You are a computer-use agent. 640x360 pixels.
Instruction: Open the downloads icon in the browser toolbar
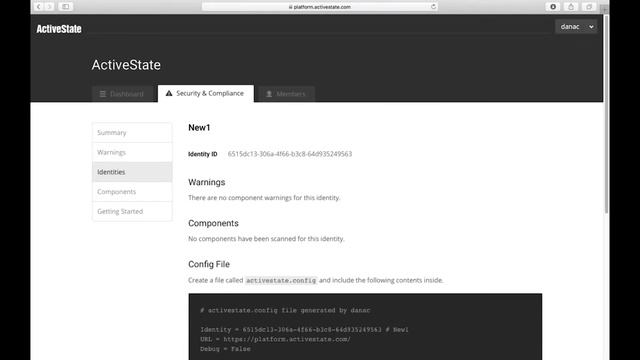click(553, 7)
